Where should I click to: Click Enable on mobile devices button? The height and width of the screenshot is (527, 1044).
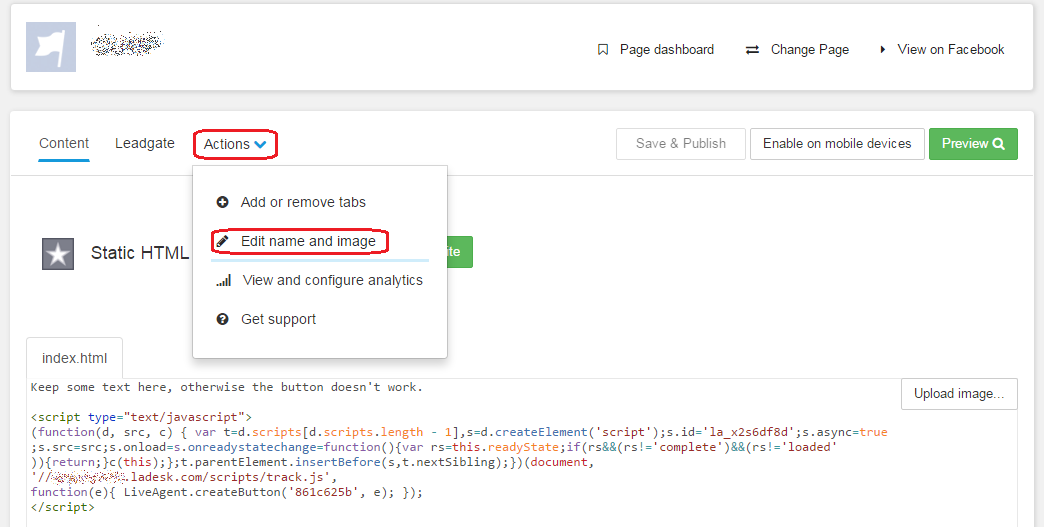[836, 143]
